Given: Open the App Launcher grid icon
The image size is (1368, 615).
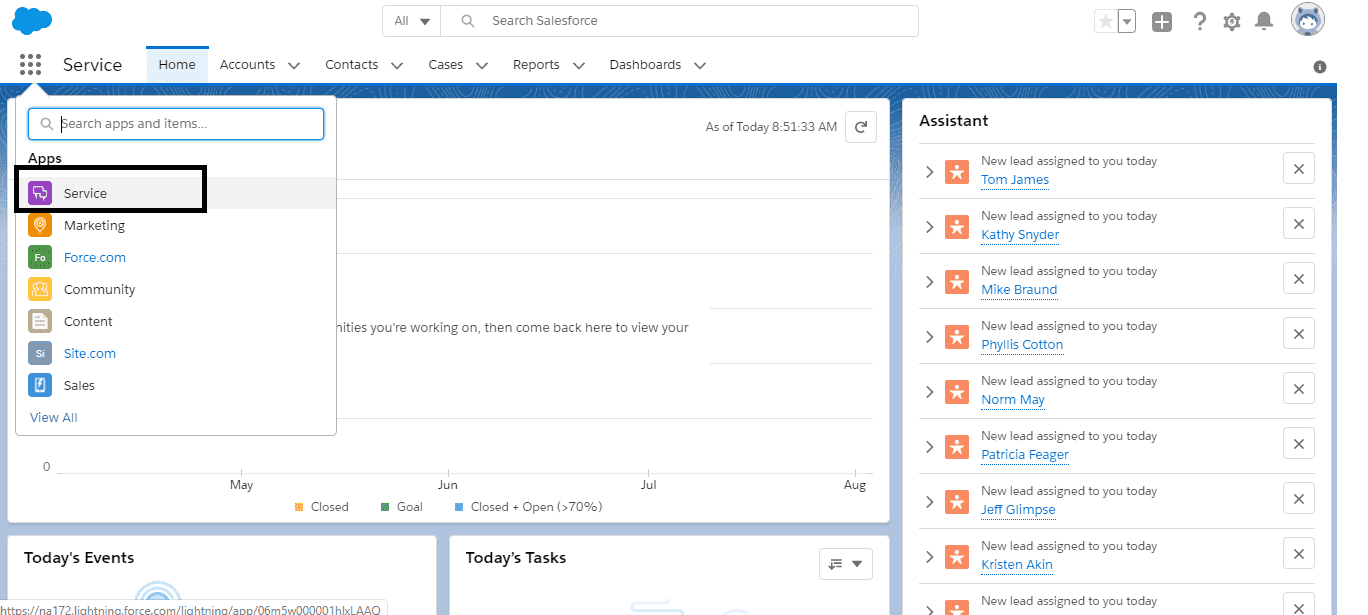Looking at the screenshot, I should coord(30,65).
